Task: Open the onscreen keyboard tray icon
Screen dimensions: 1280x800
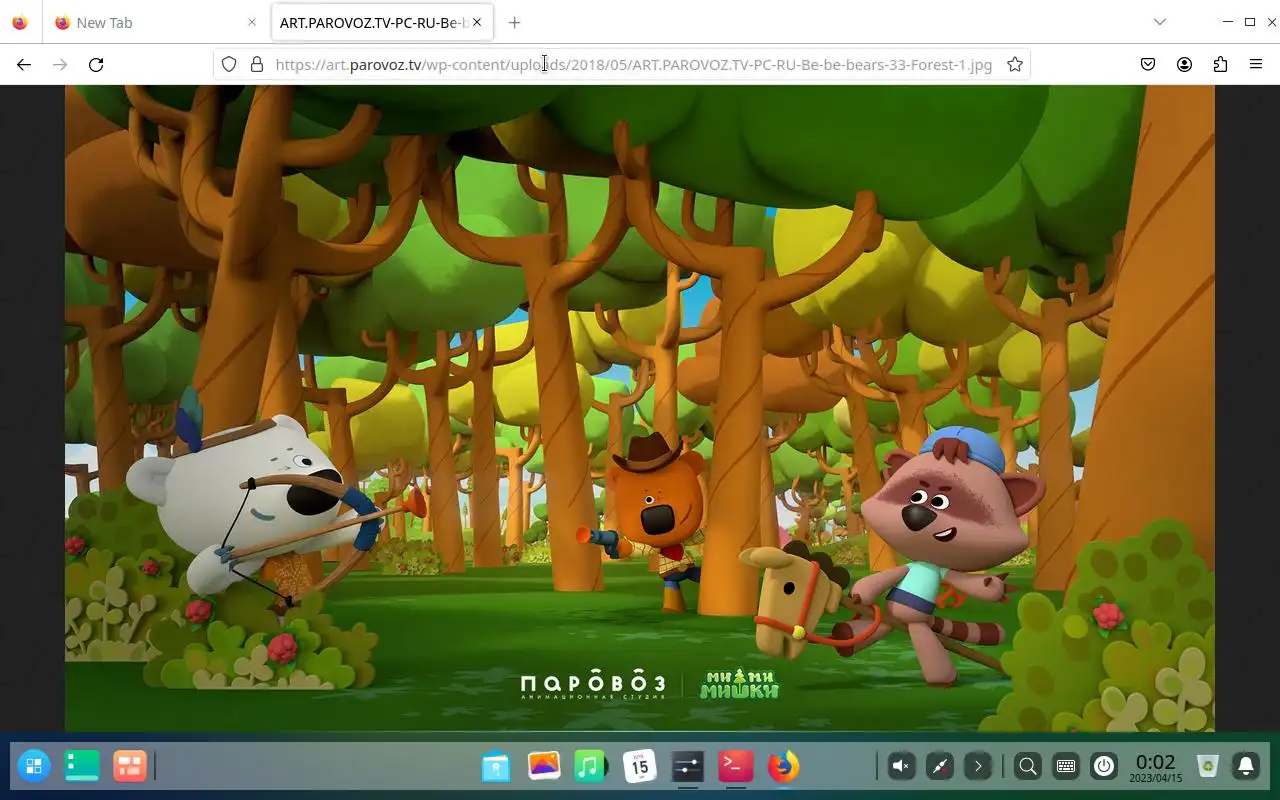Action: click(x=1066, y=767)
